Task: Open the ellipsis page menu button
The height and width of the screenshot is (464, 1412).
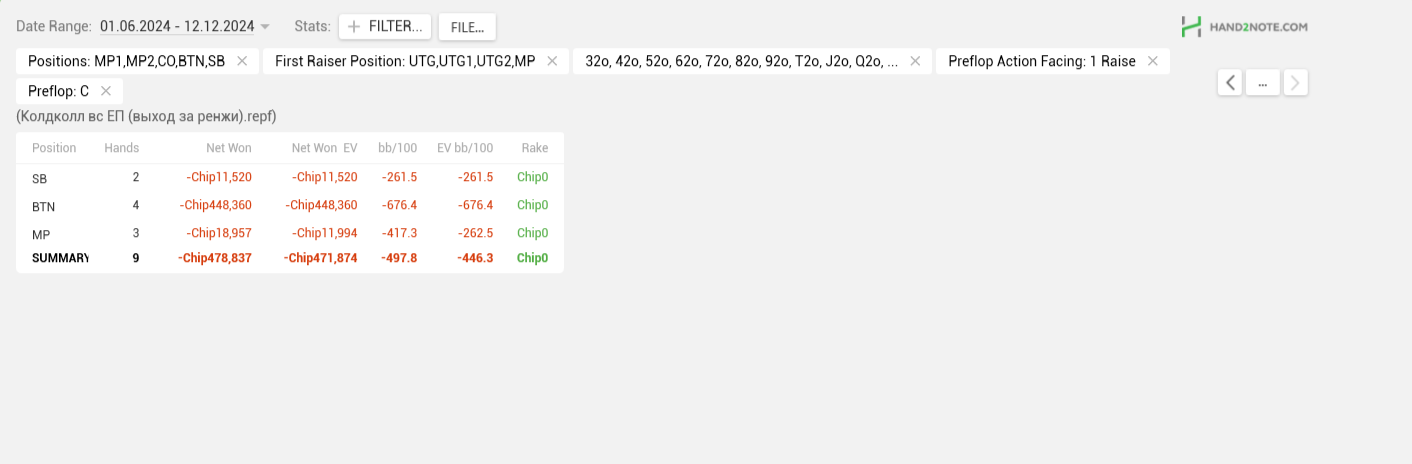Action: tap(1263, 83)
